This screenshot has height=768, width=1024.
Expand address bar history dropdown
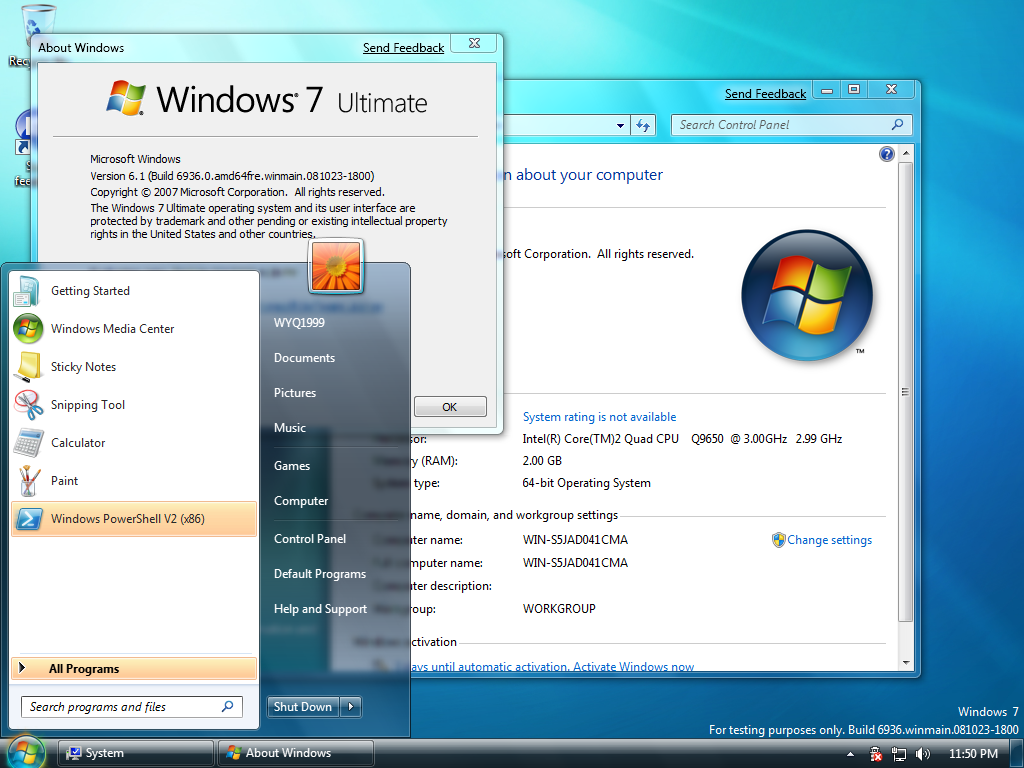620,125
